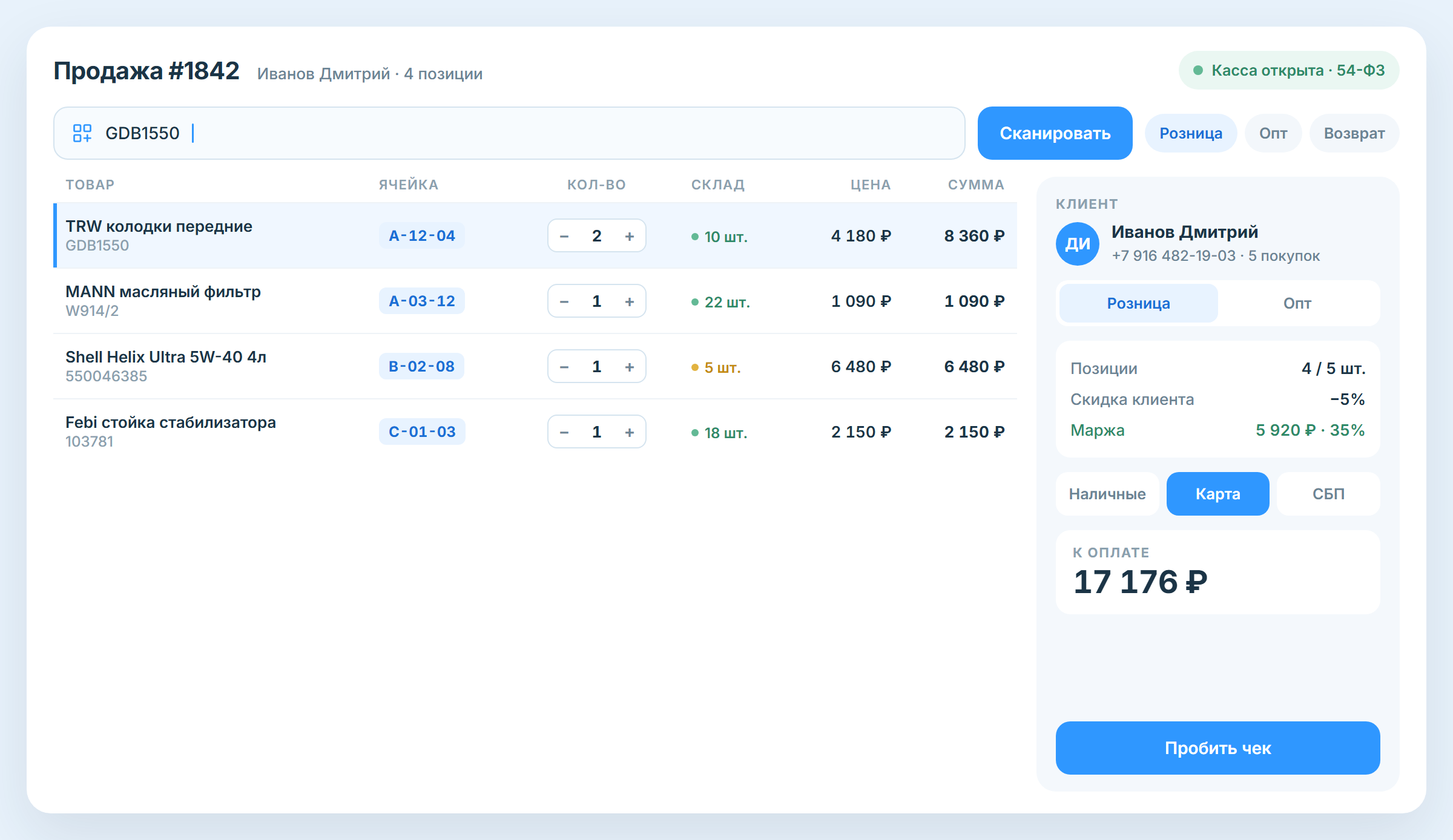
Task: Click stock indicator 10 шт.
Action: (x=719, y=237)
